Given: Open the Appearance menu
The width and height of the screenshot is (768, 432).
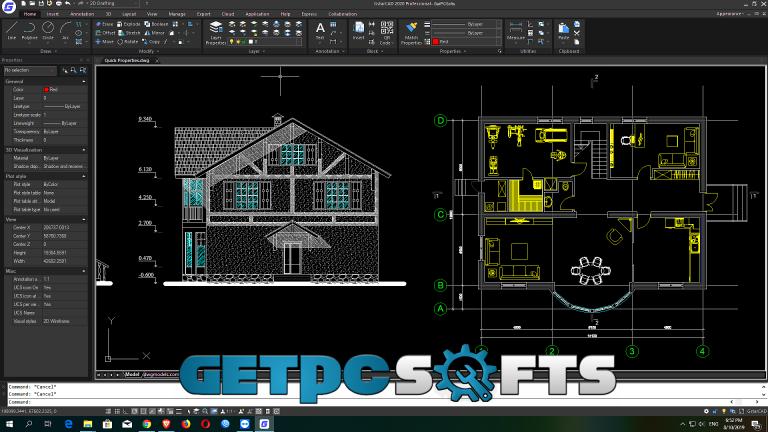Looking at the screenshot, I should point(730,14).
